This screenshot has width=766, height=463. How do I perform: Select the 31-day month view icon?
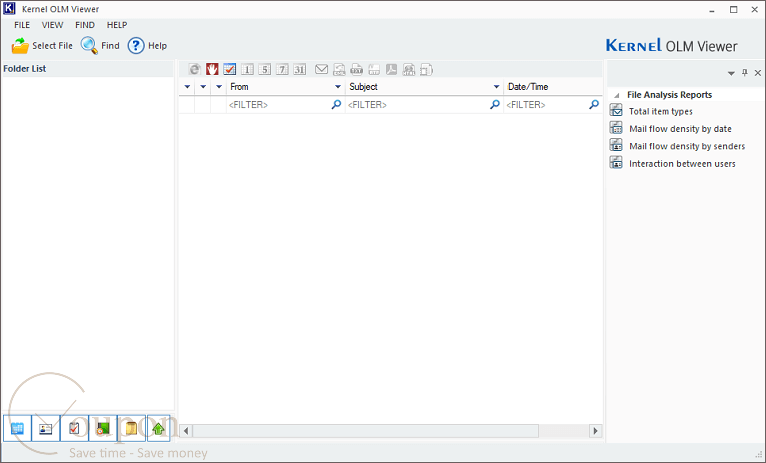pos(299,69)
